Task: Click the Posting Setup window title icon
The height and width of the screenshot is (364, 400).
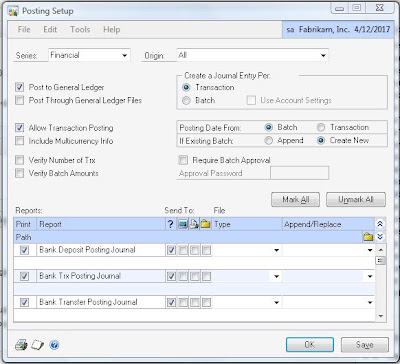Action: 13,11
